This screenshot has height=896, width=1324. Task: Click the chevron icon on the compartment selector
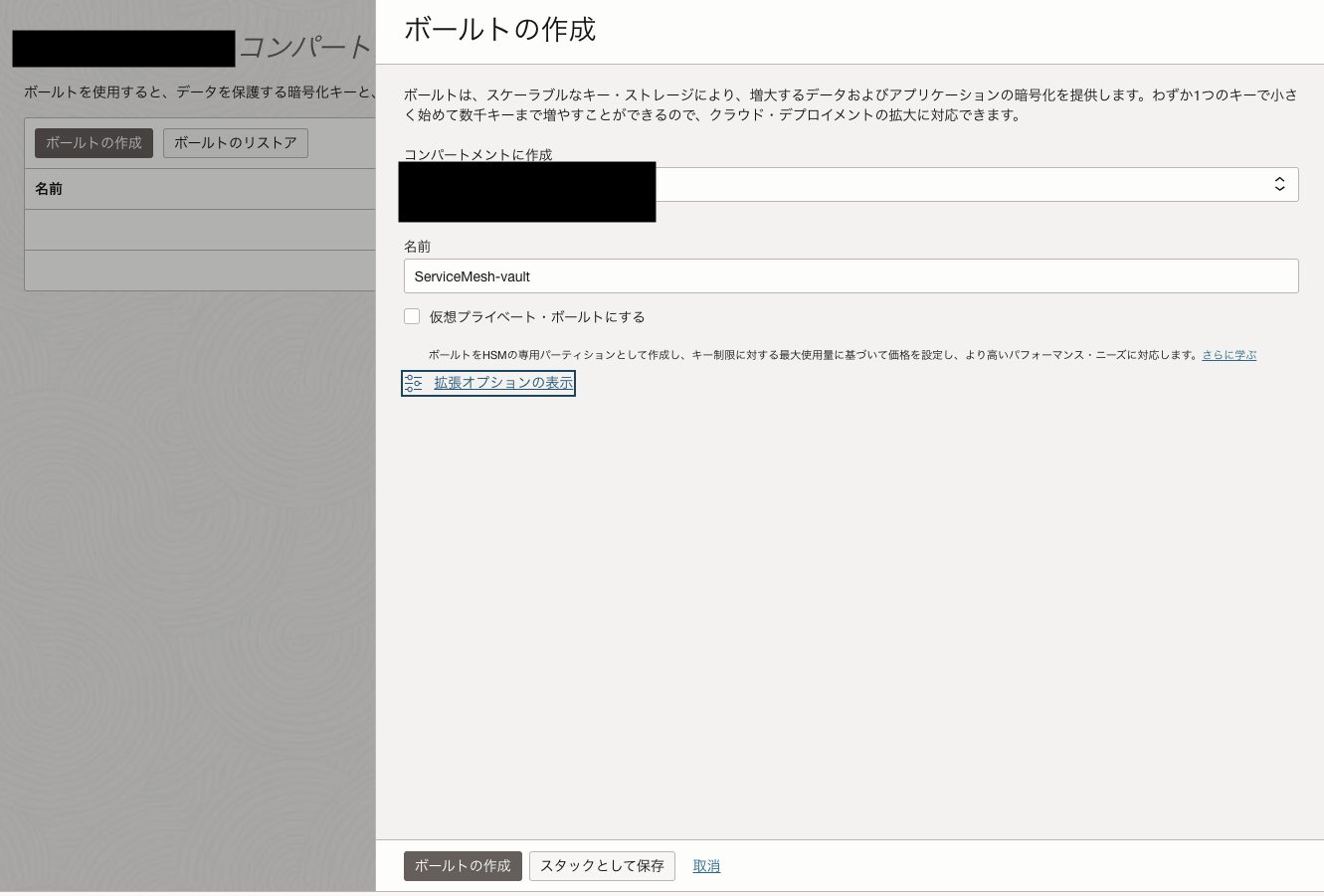(1279, 184)
